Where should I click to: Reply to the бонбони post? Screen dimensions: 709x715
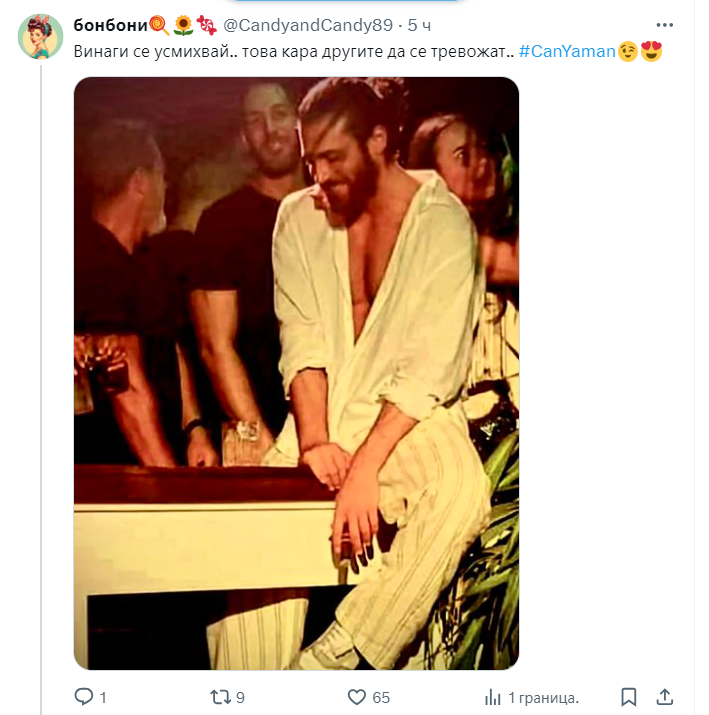83,696
